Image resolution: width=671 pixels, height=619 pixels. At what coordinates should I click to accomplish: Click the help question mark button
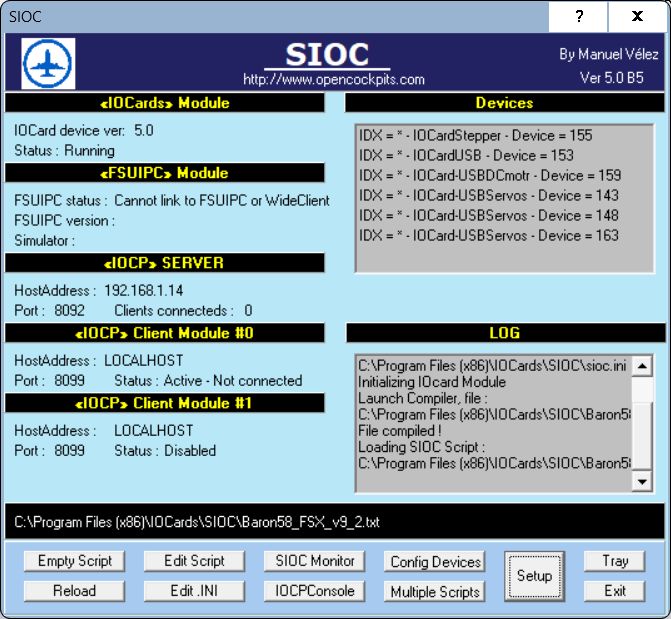point(578,17)
